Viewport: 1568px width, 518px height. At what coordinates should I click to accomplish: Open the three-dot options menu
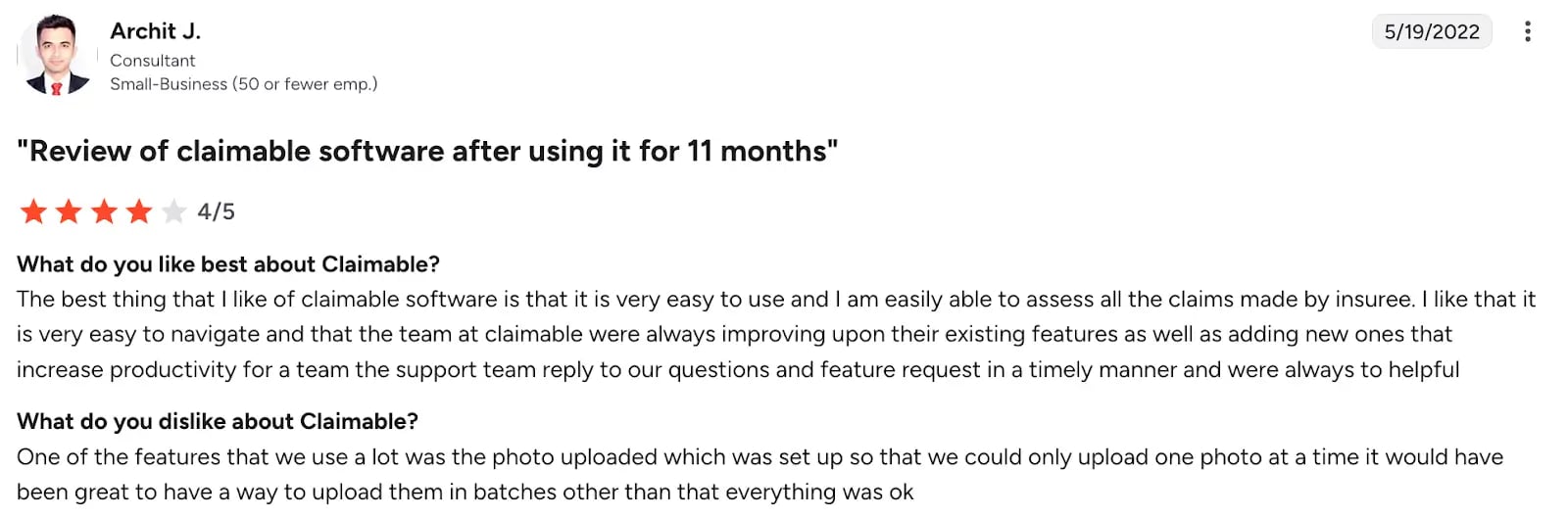click(x=1527, y=31)
